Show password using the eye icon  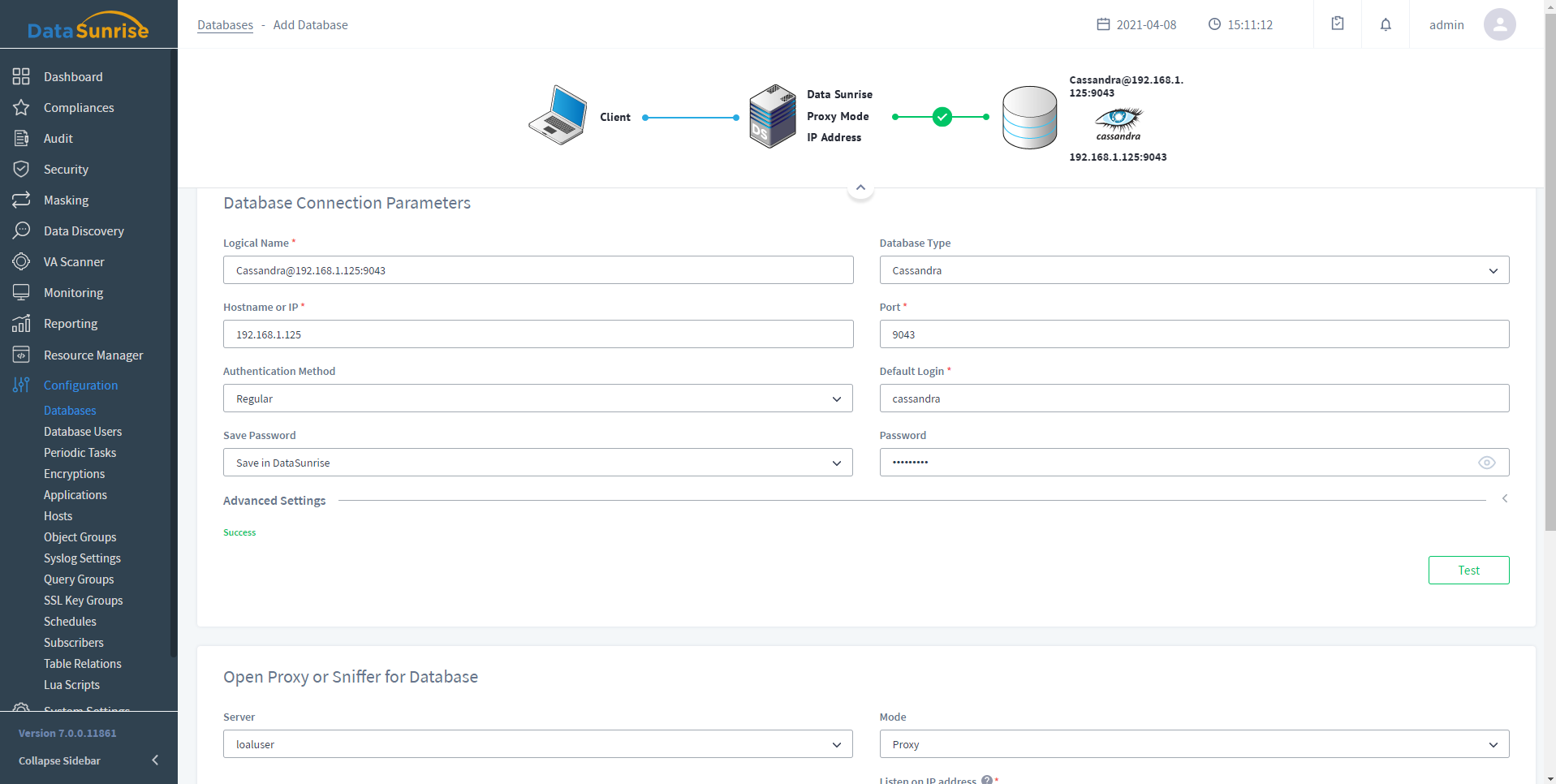click(1486, 463)
